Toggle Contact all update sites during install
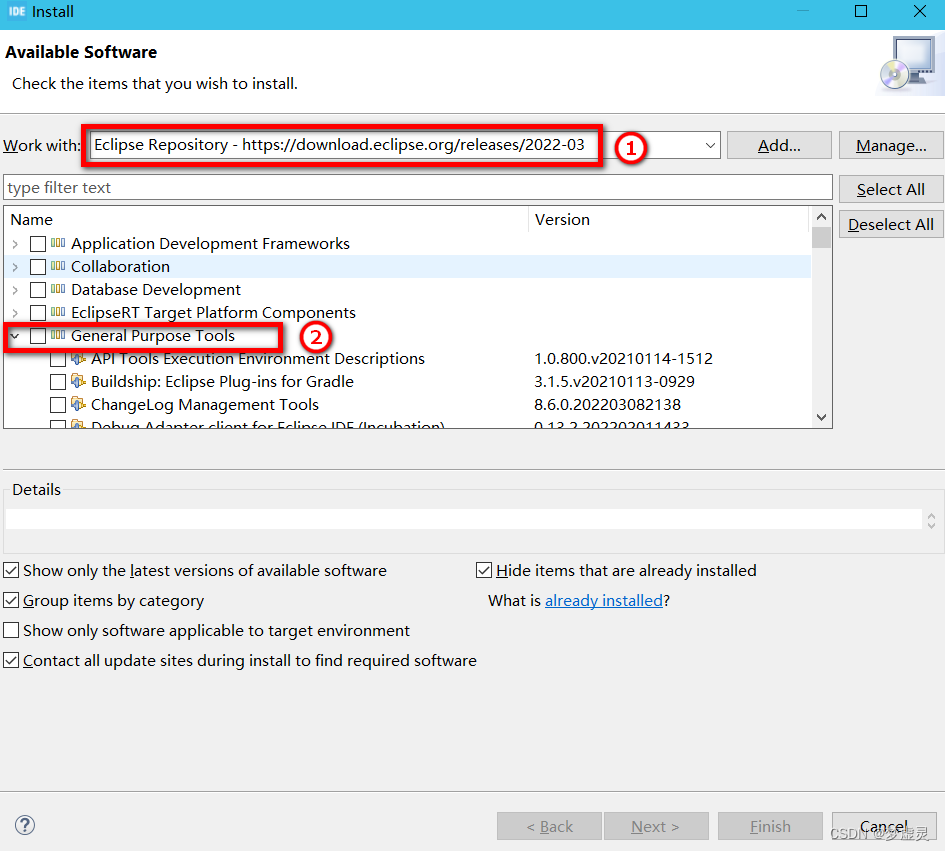Image resolution: width=945 pixels, height=851 pixels. click(x=11, y=661)
